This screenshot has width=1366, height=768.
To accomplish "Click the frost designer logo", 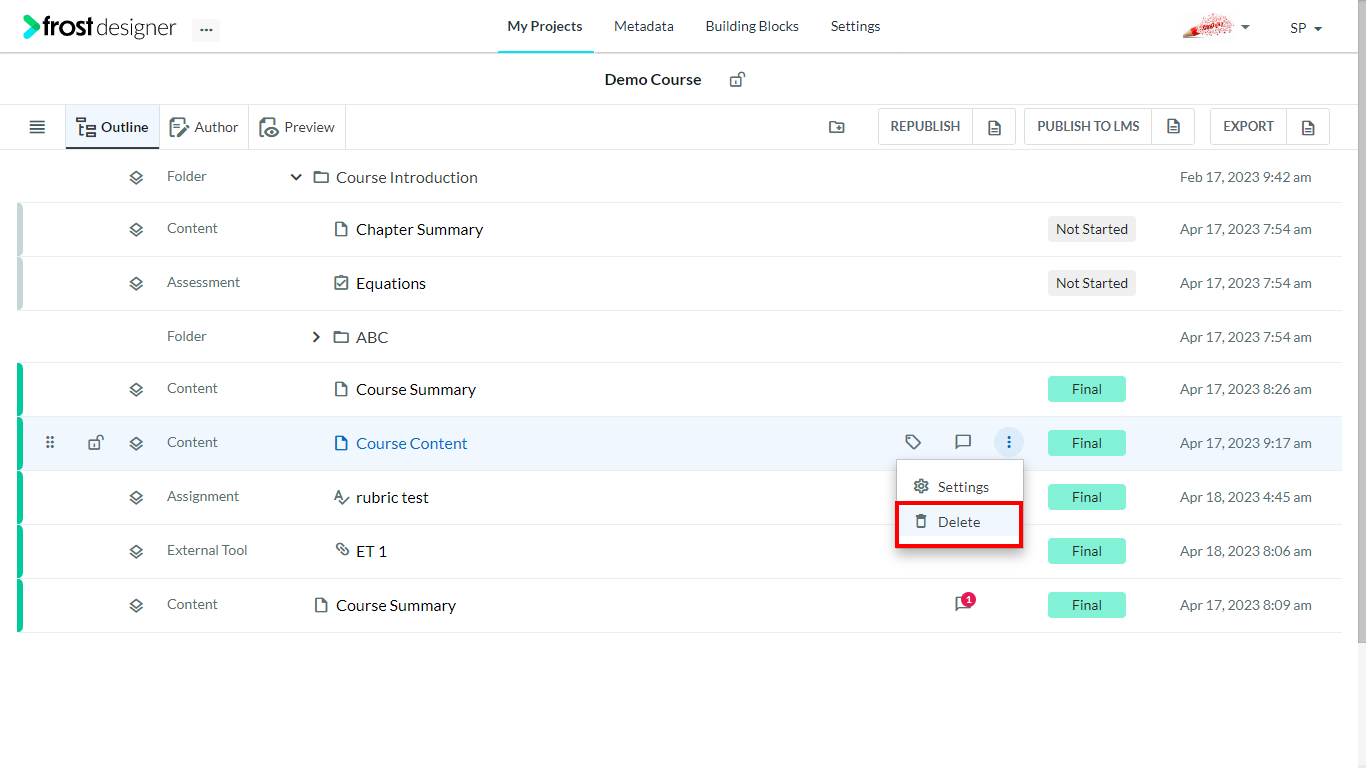I will 100,27.
